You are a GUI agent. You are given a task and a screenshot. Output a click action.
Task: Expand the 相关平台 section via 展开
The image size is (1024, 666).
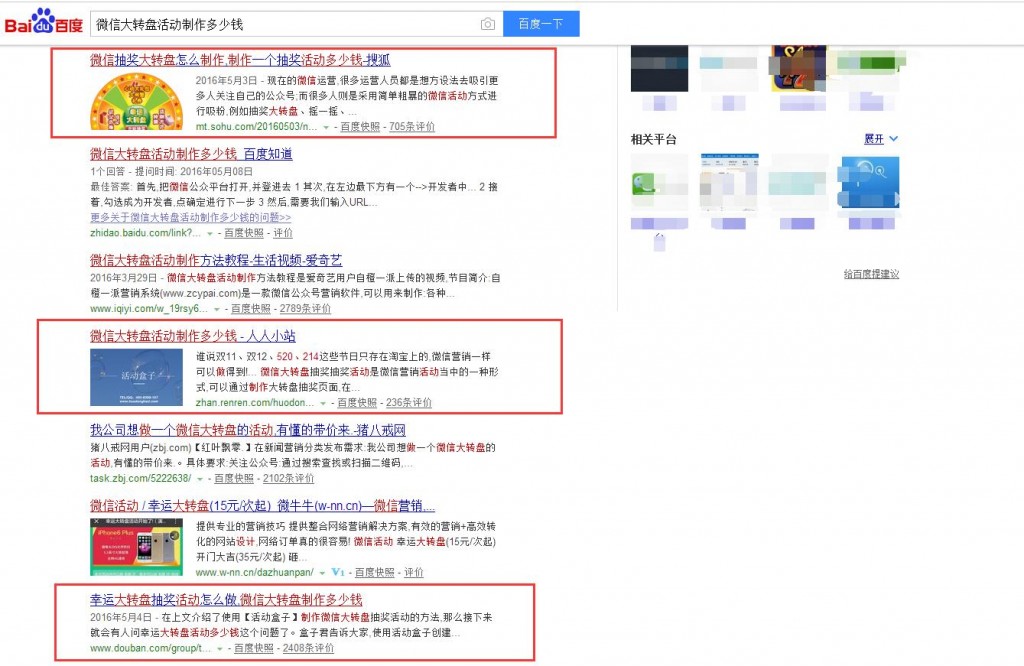[x=881, y=139]
